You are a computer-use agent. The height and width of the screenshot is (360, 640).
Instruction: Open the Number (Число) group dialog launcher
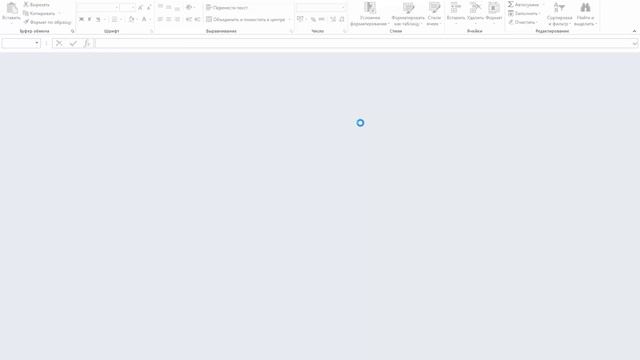tap(344, 31)
